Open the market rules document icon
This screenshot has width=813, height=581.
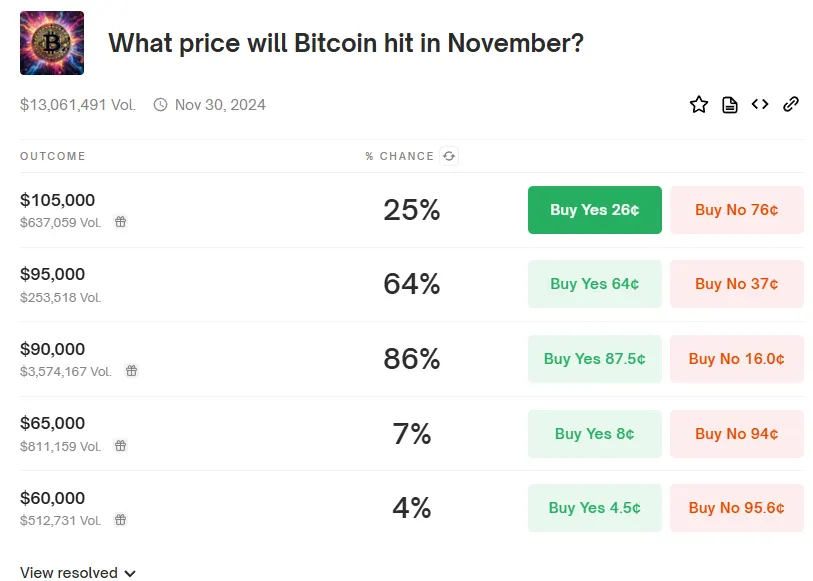(730, 104)
